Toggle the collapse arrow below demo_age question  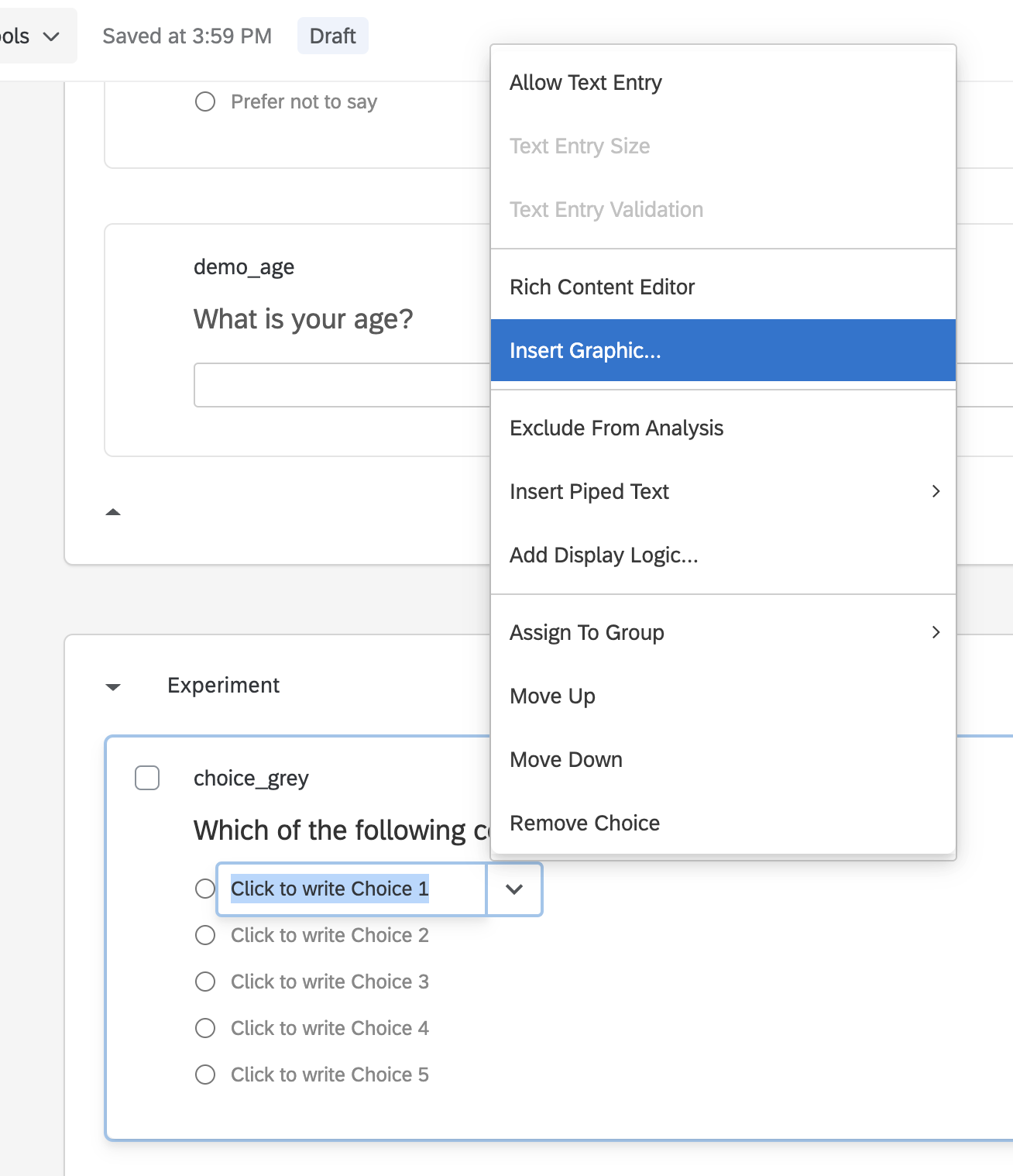click(x=113, y=512)
